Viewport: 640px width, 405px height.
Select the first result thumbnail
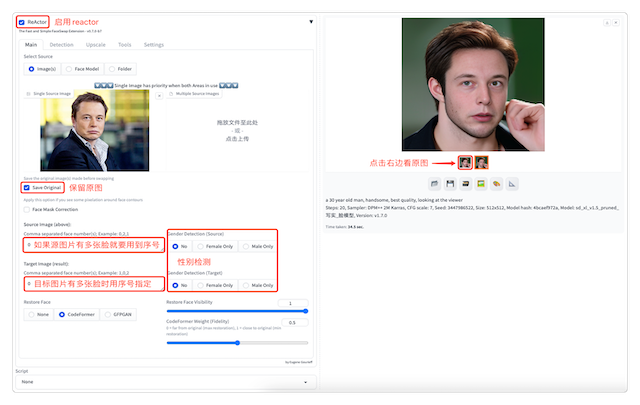[465, 162]
